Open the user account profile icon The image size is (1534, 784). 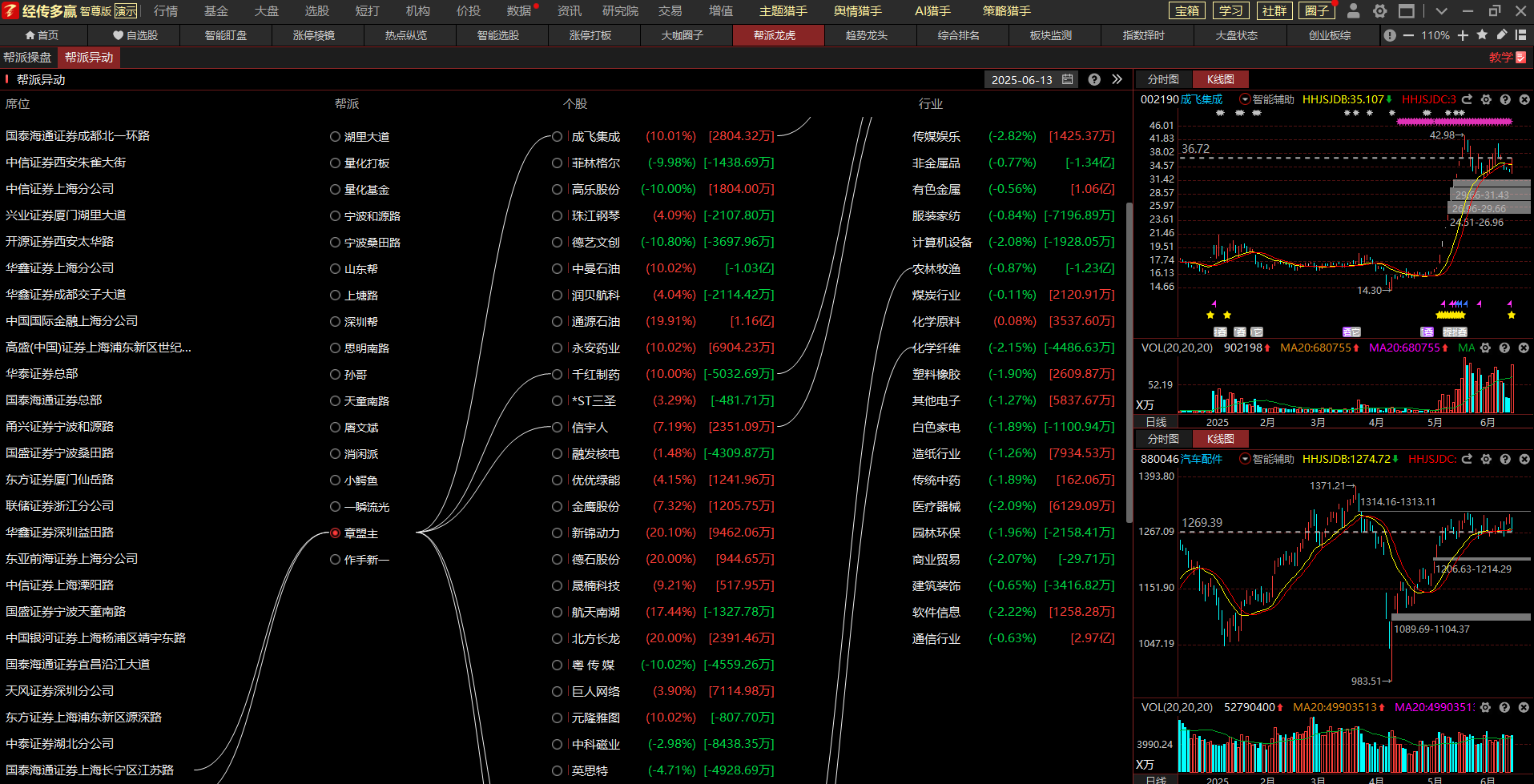click(x=1354, y=10)
